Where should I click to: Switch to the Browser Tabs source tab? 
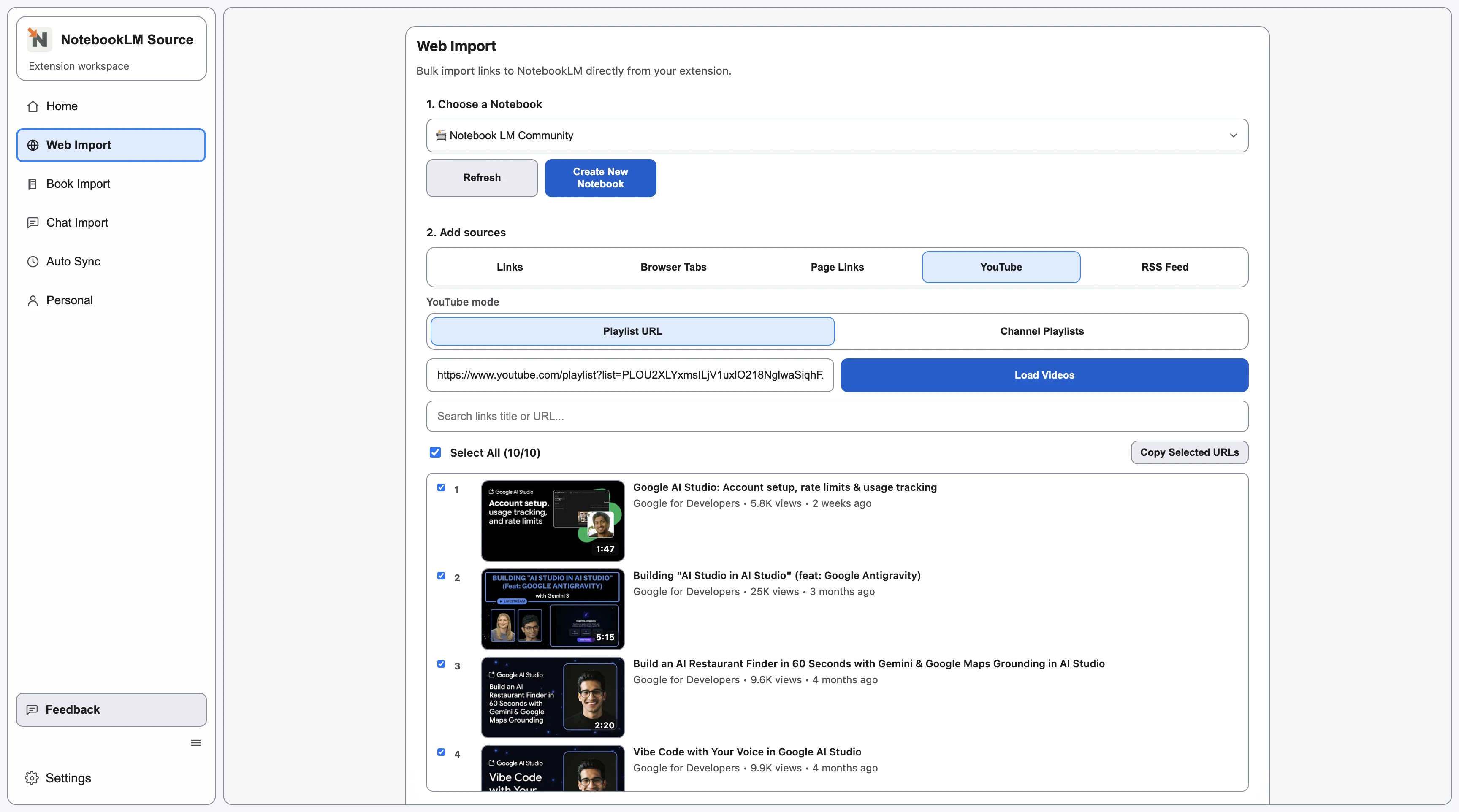(x=673, y=267)
